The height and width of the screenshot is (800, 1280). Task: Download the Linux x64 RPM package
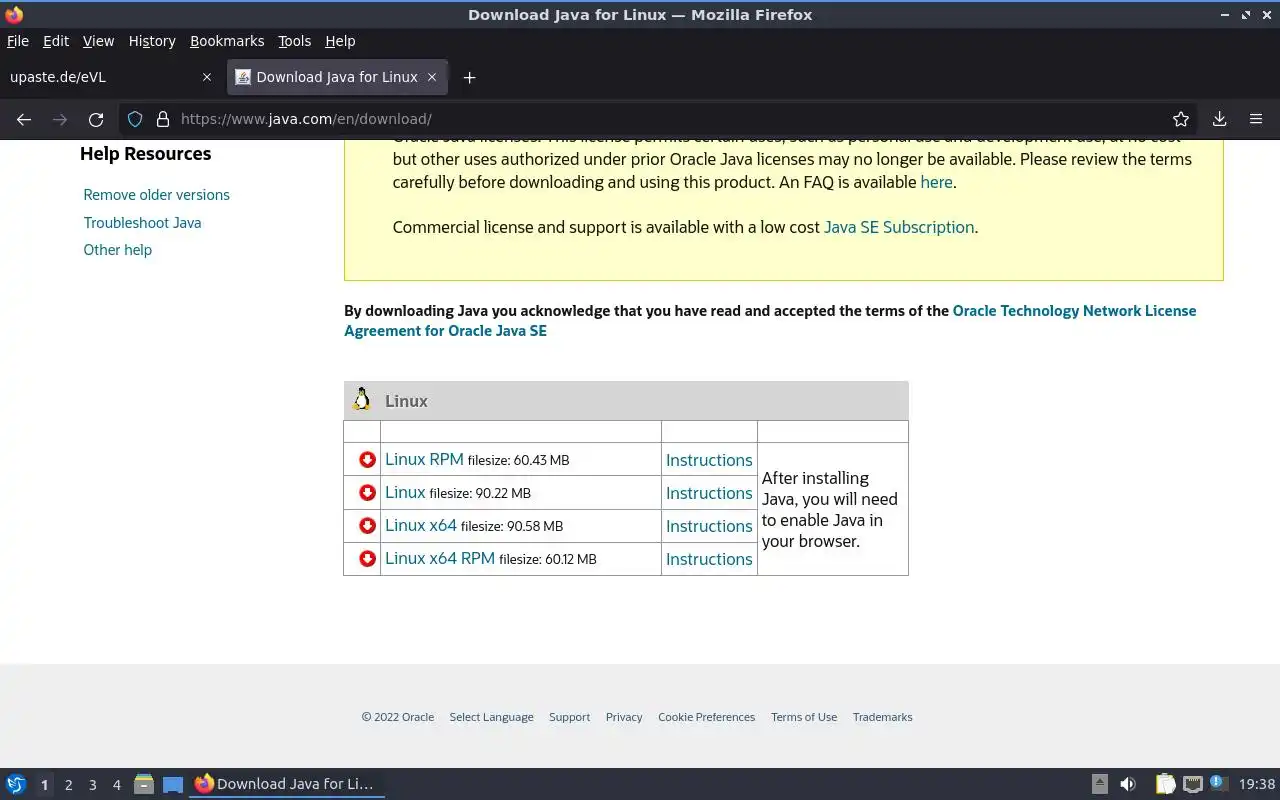(440, 558)
